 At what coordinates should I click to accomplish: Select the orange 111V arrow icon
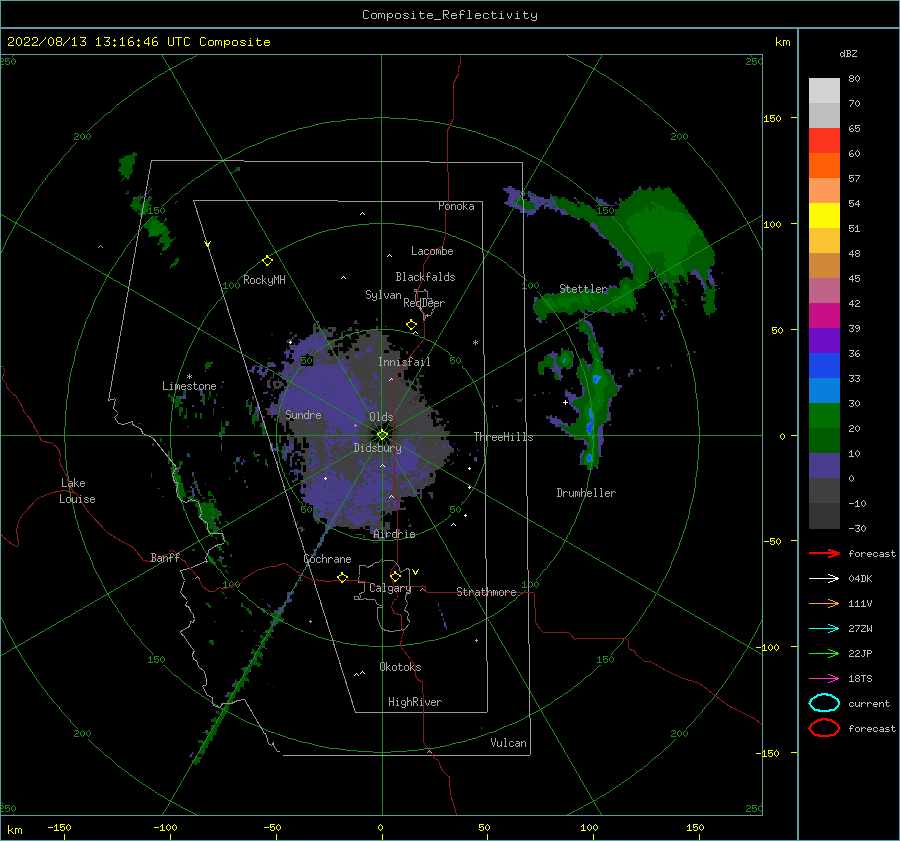coord(824,603)
